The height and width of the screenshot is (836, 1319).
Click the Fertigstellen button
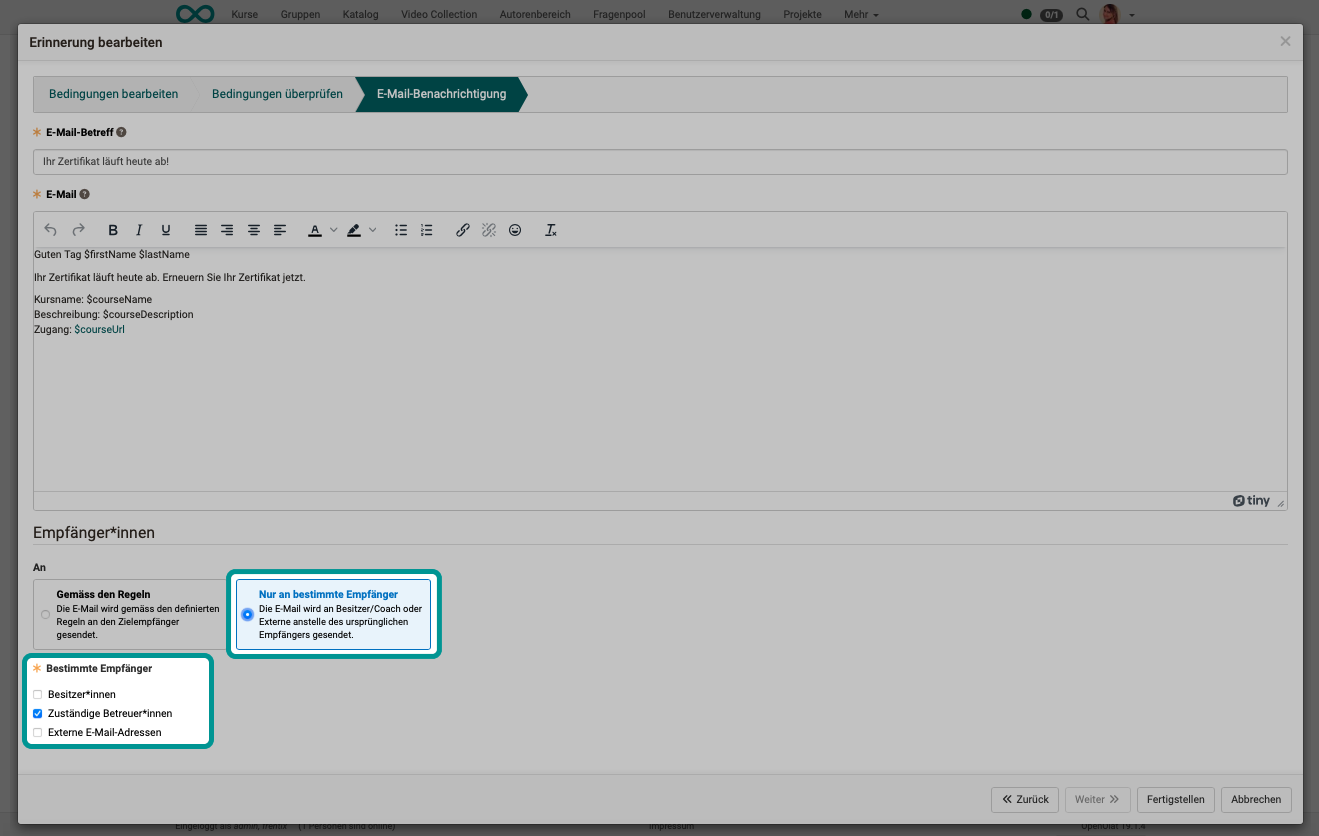pyautogui.click(x=1175, y=799)
